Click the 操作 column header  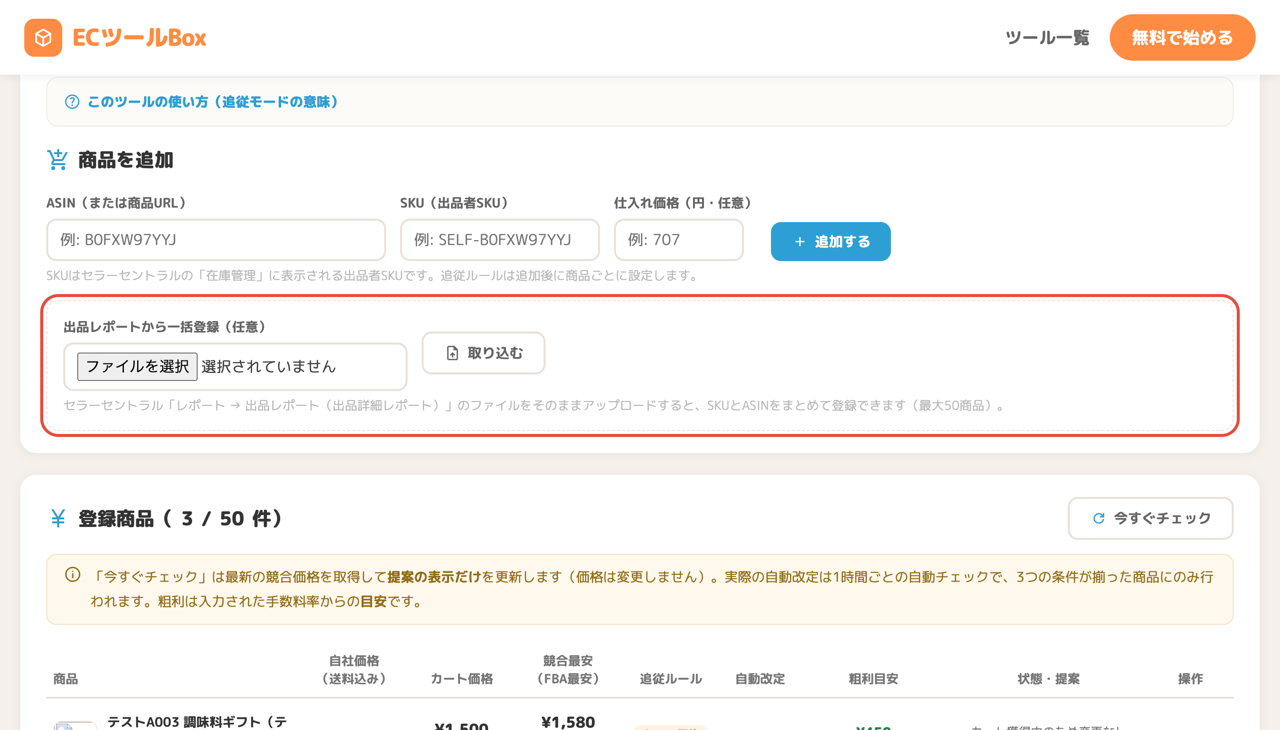tap(1190, 679)
